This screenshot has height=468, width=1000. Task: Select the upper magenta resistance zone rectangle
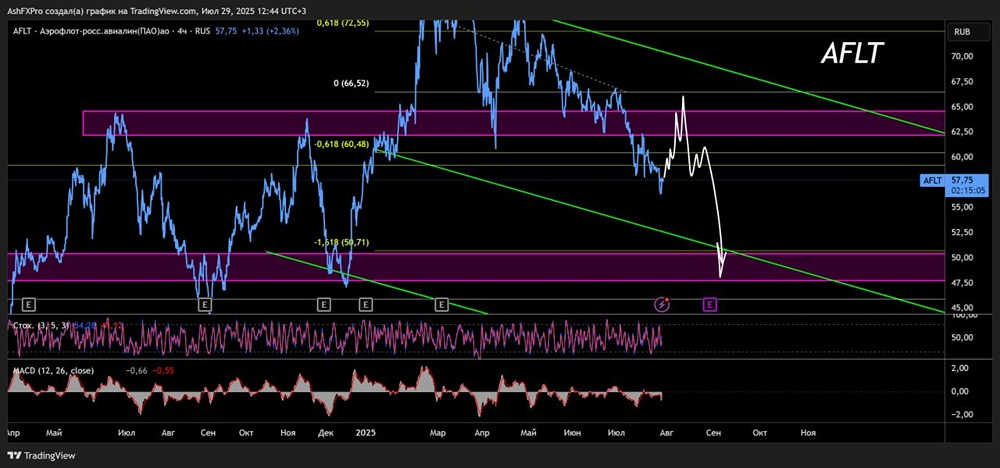pos(513,123)
